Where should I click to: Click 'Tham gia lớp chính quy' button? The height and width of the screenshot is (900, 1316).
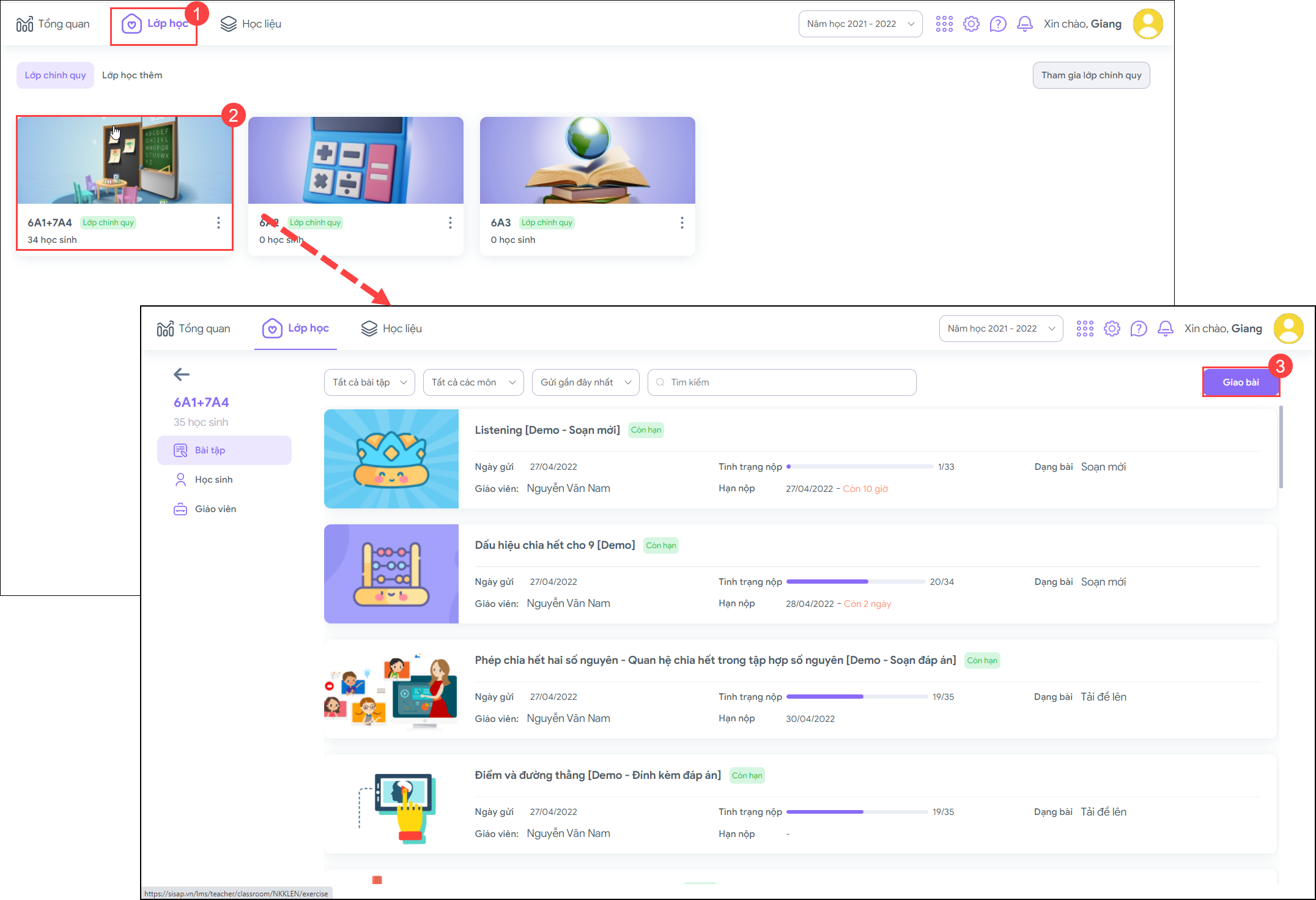[x=1091, y=75]
